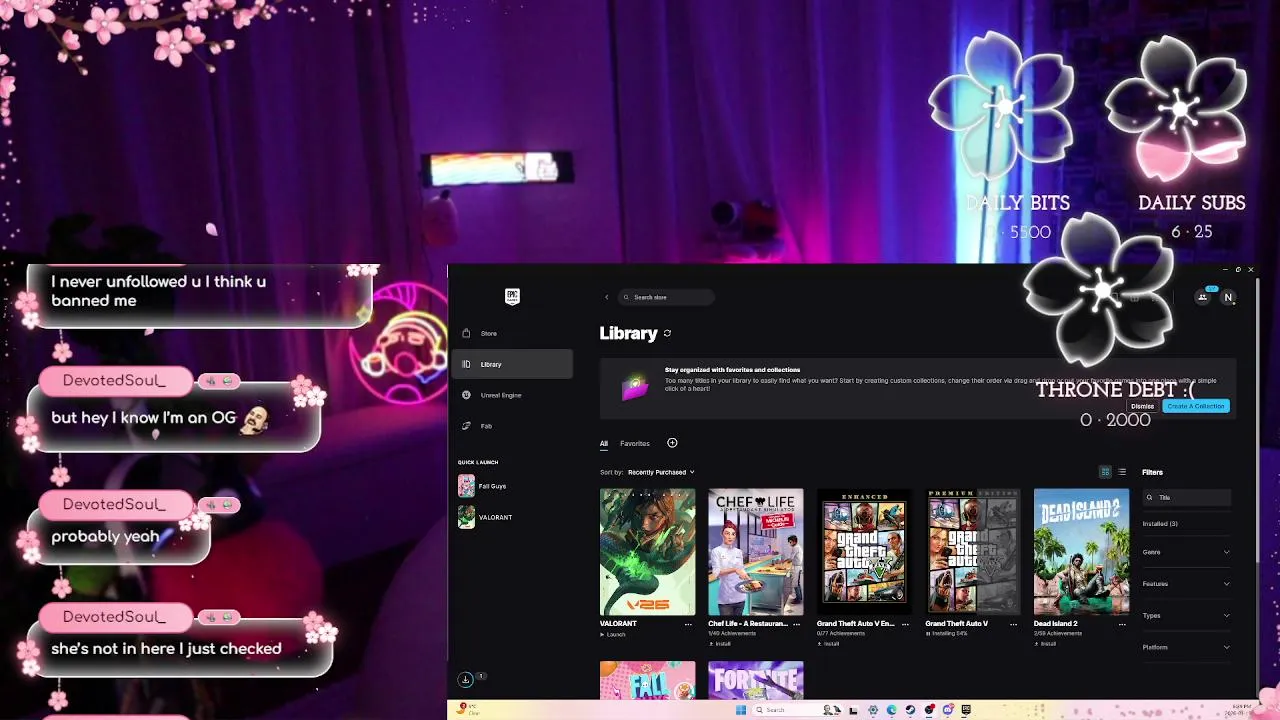This screenshot has width=1280, height=720.
Task: Switch to the Favorites tab
Action: pyautogui.click(x=635, y=443)
